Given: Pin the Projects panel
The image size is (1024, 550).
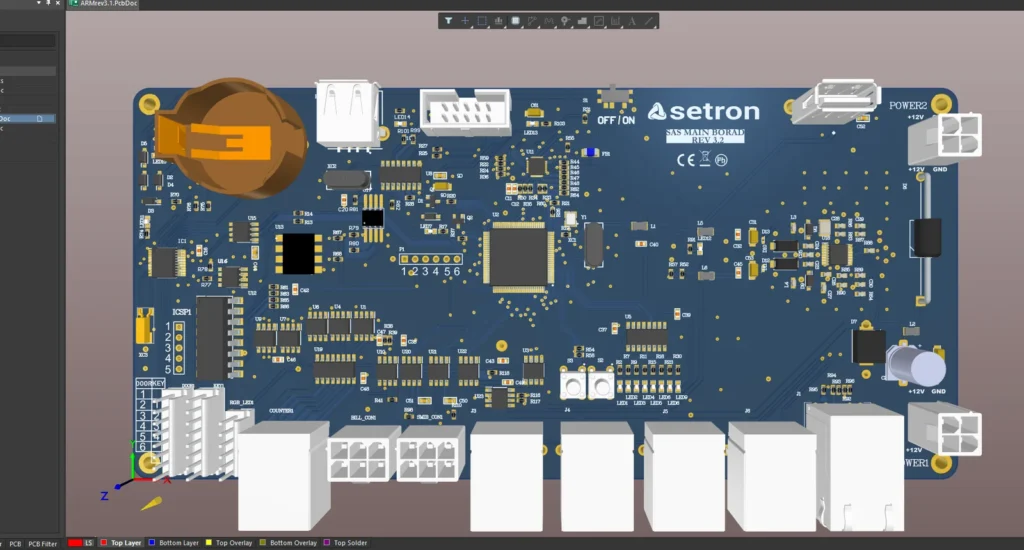Looking at the screenshot, I should tap(46, 4).
